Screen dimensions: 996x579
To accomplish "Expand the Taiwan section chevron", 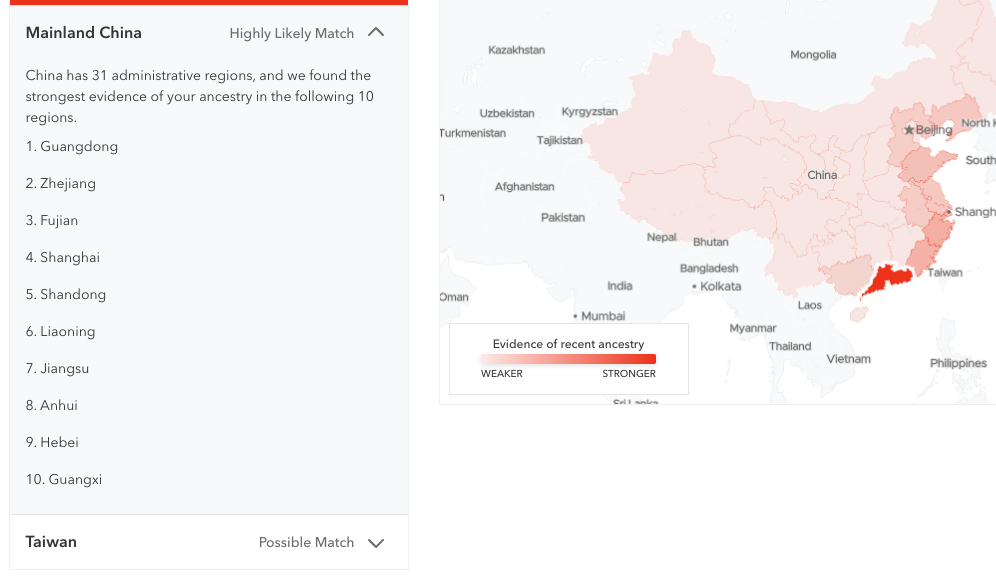I will 376,543.
